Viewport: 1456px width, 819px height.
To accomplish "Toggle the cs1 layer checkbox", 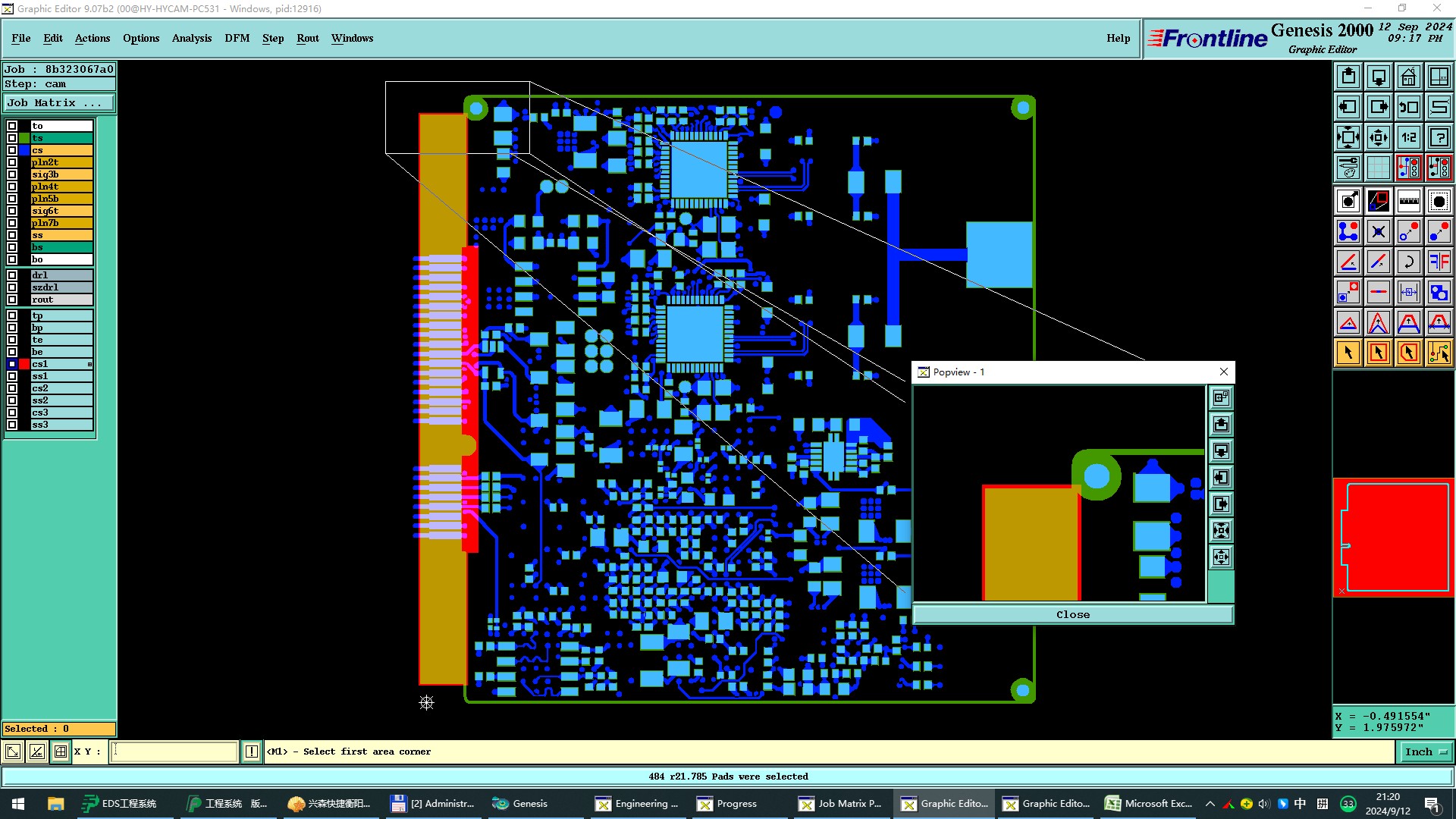I will [12, 364].
